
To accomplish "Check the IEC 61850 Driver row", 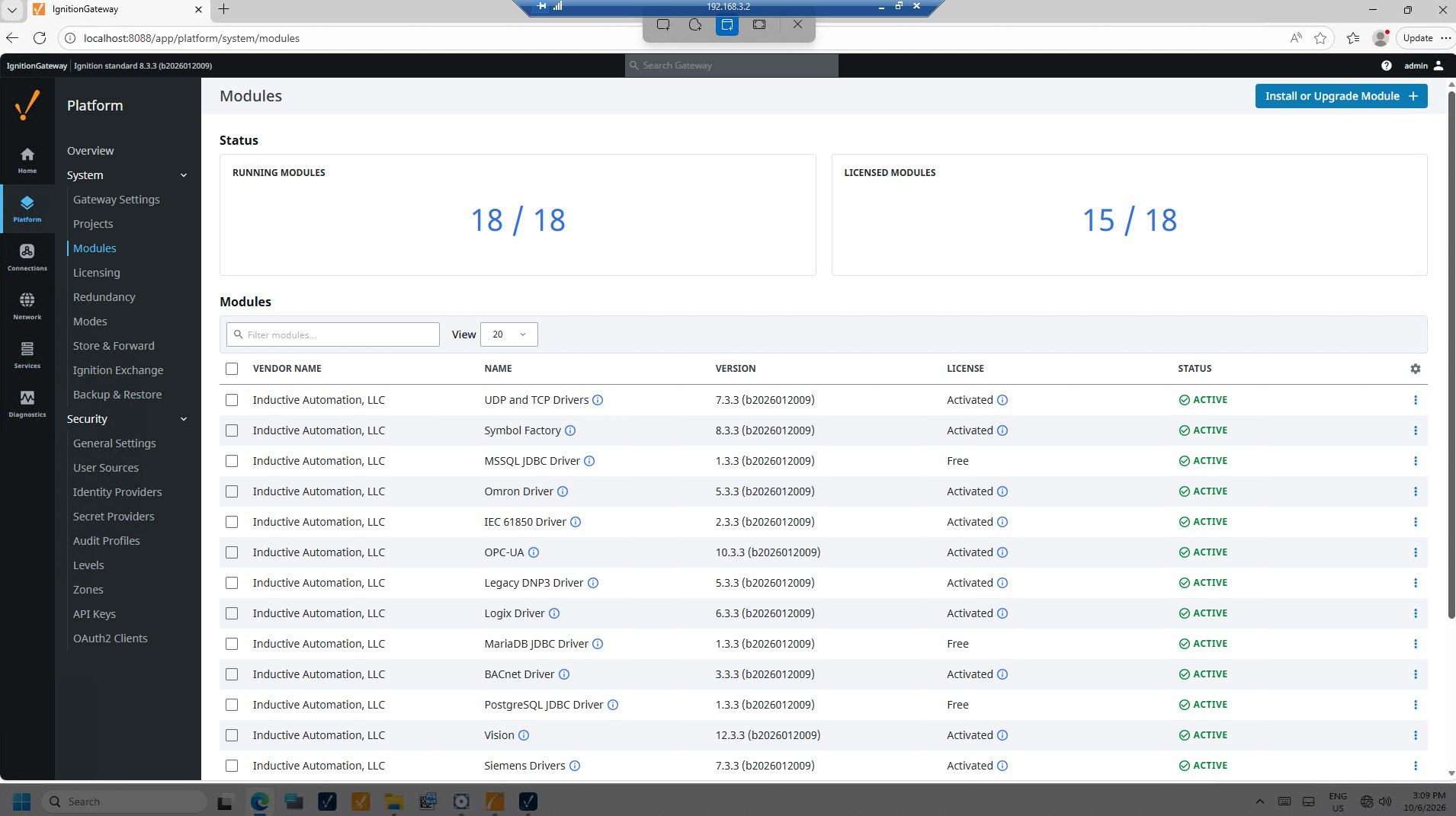I will tap(232, 522).
